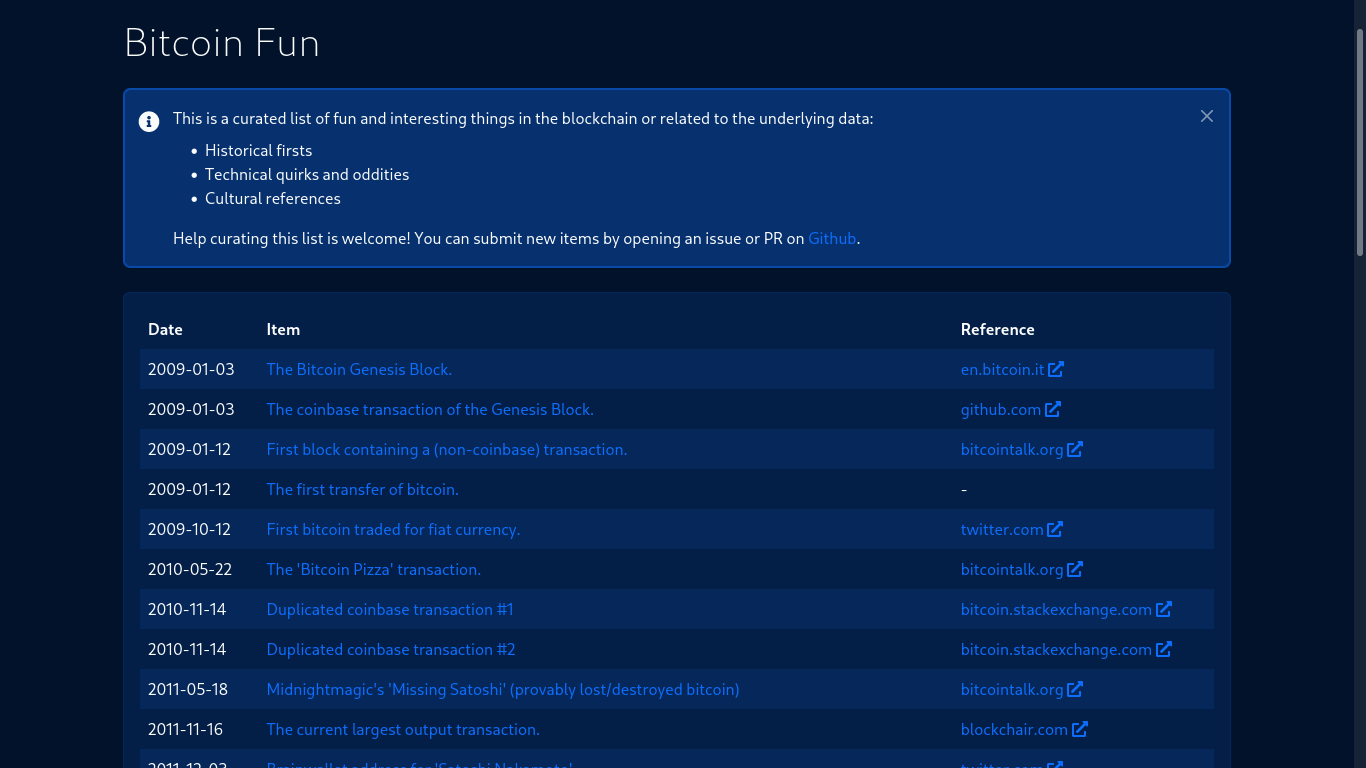Viewport: 1366px width, 768px height.
Task: Click the 'Technical quirks and oddities' bullet
Action: click(307, 174)
